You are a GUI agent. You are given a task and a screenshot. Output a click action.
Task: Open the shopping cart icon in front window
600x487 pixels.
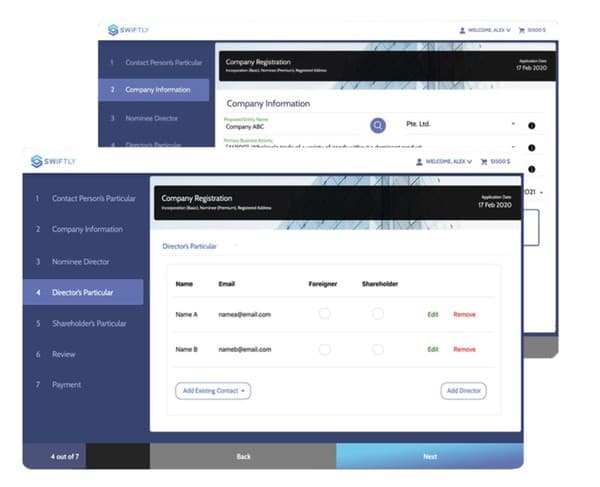(486, 161)
